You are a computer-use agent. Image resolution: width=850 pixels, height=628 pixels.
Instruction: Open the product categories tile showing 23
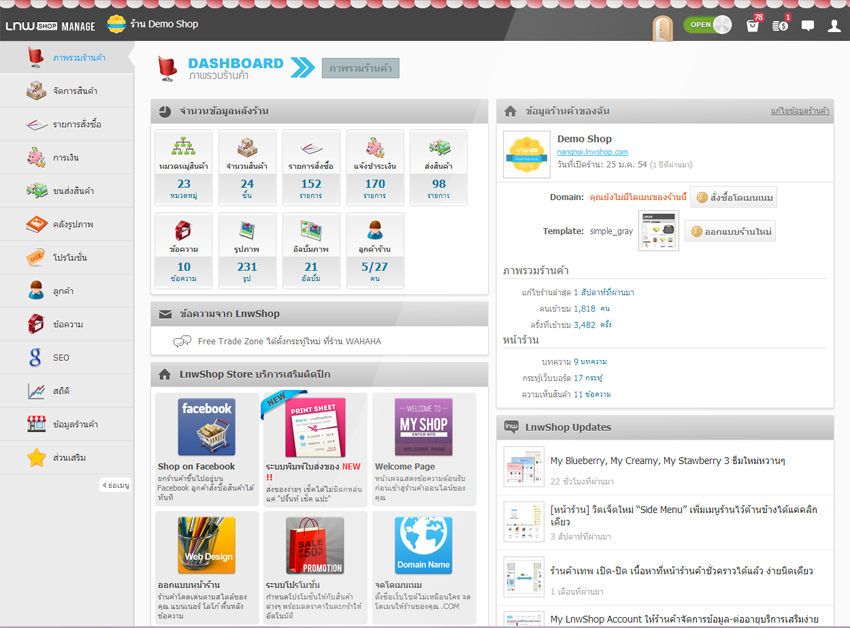(183, 168)
